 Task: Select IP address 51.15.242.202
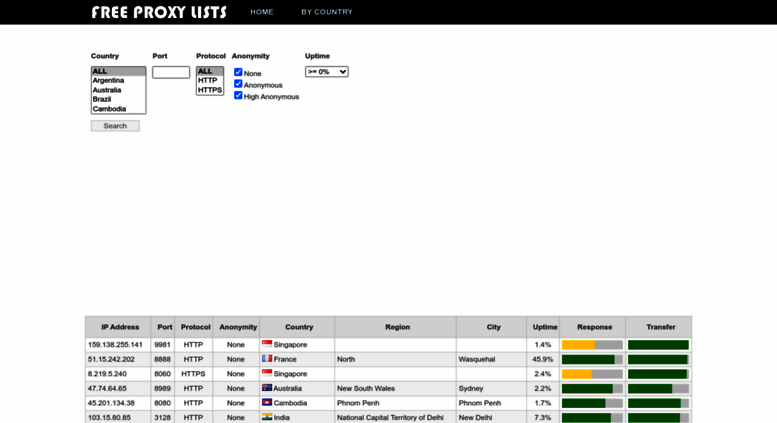pos(111,359)
